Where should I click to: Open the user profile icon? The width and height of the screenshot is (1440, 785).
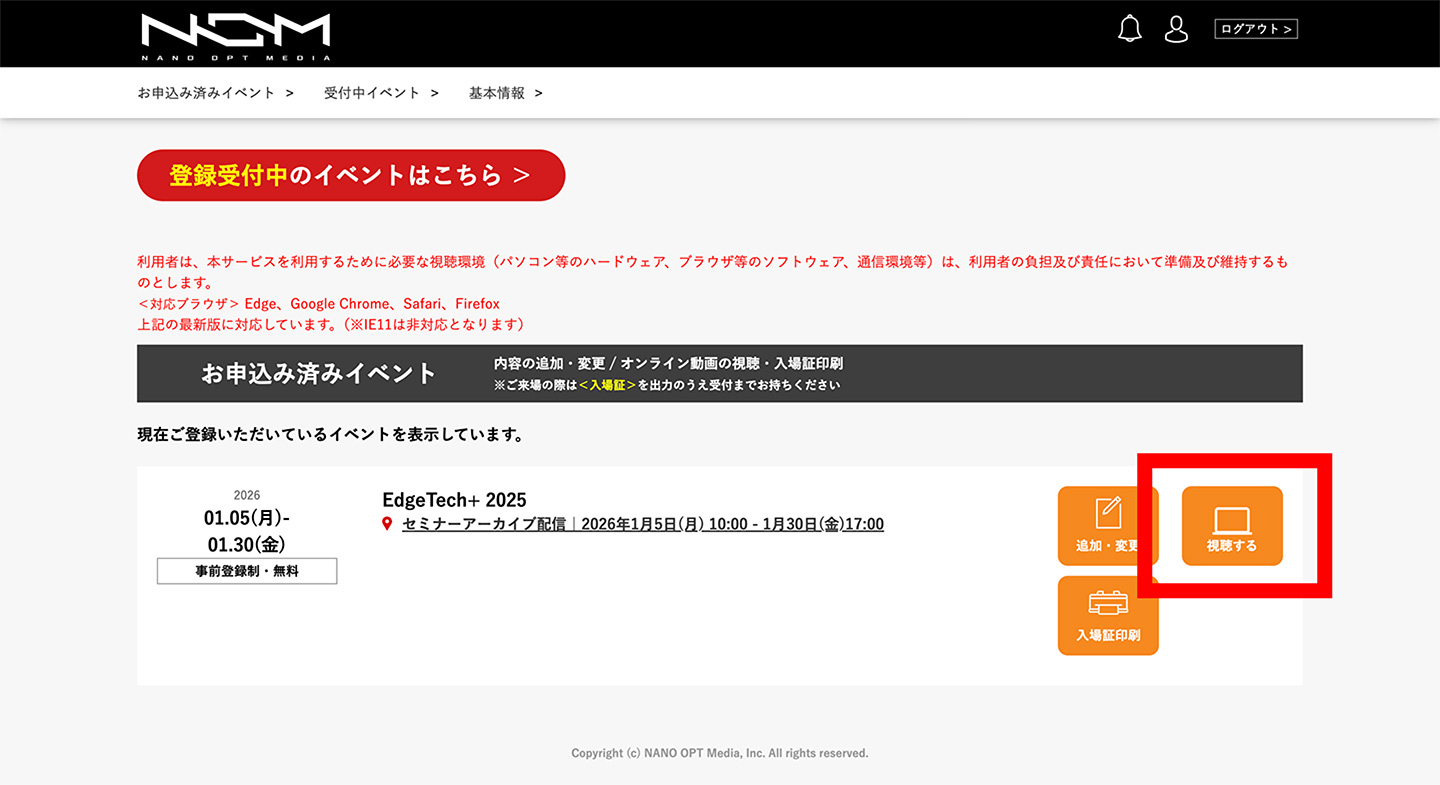point(1177,29)
